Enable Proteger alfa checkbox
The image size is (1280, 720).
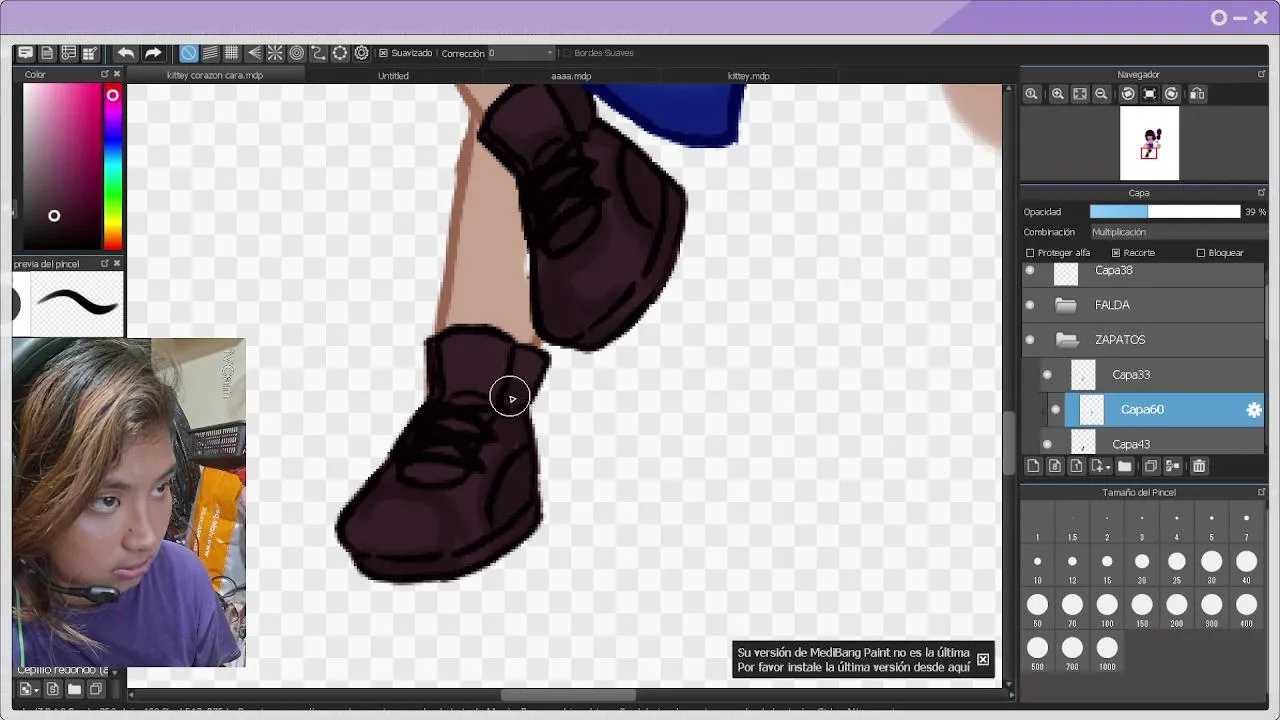(x=1030, y=253)
